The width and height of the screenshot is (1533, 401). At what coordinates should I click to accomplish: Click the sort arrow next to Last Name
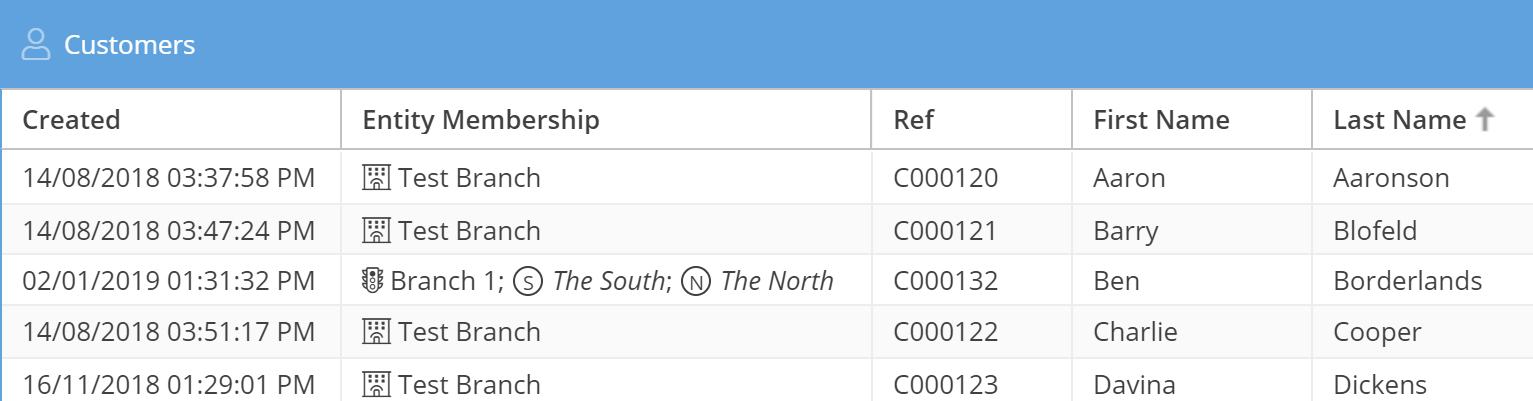click(1485, 121)
